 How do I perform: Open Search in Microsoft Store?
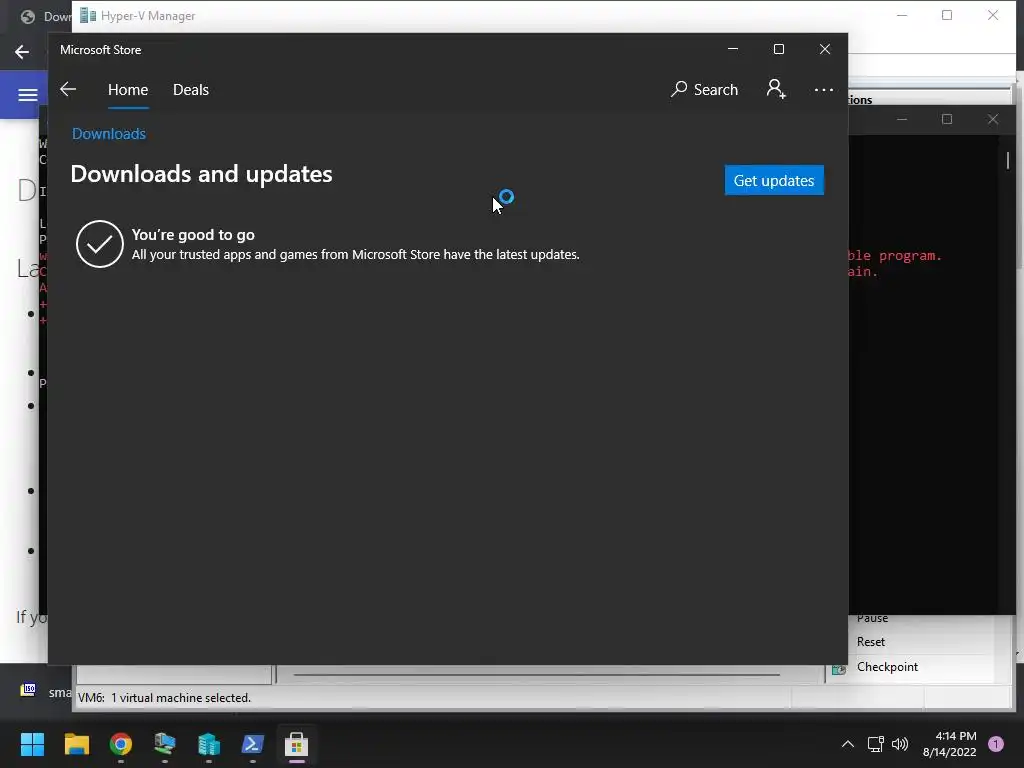[x=704, y=89]
